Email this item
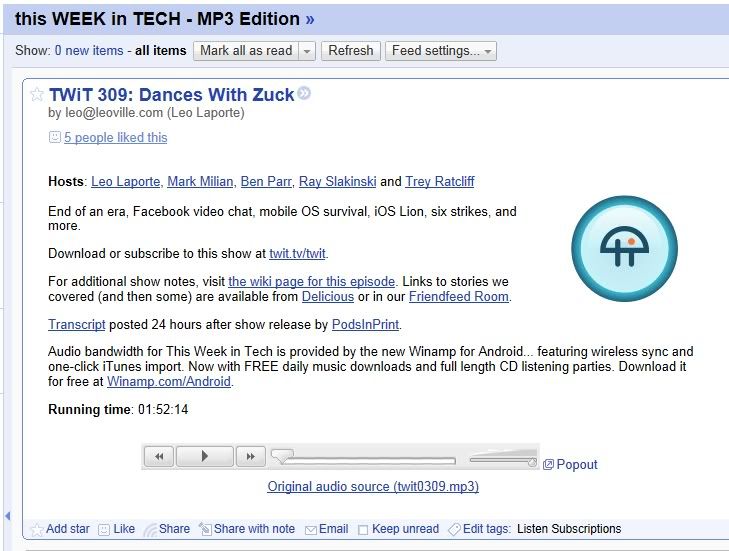 (327, 529)
